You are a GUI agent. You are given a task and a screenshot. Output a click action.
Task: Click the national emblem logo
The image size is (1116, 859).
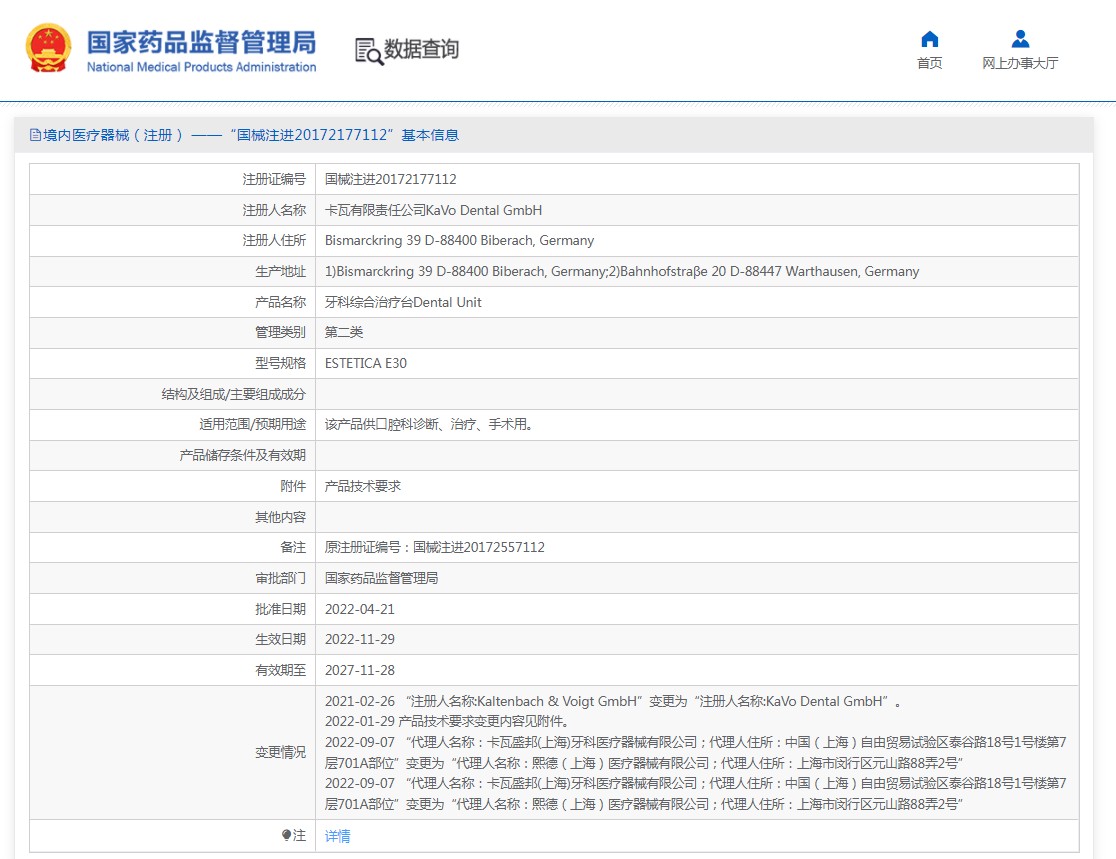pos(48,48)
